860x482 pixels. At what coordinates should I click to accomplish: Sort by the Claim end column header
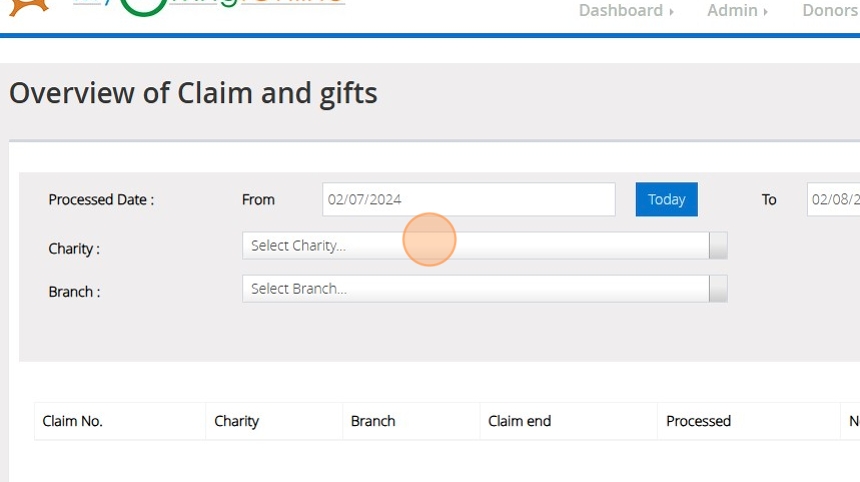(x=519, y=421)
